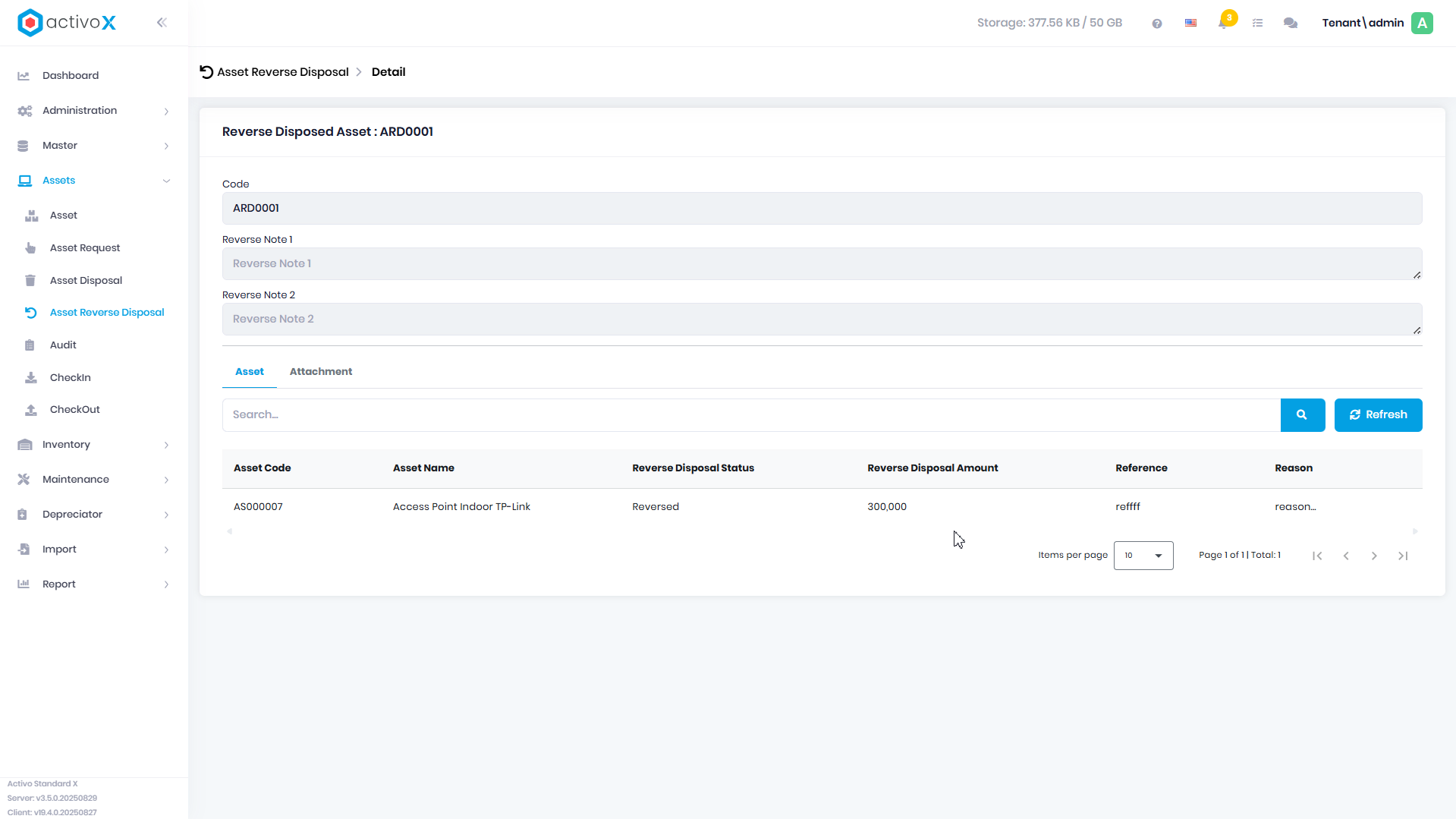Click Import file icon
The image size is (1456, 819).
(24, 550)
